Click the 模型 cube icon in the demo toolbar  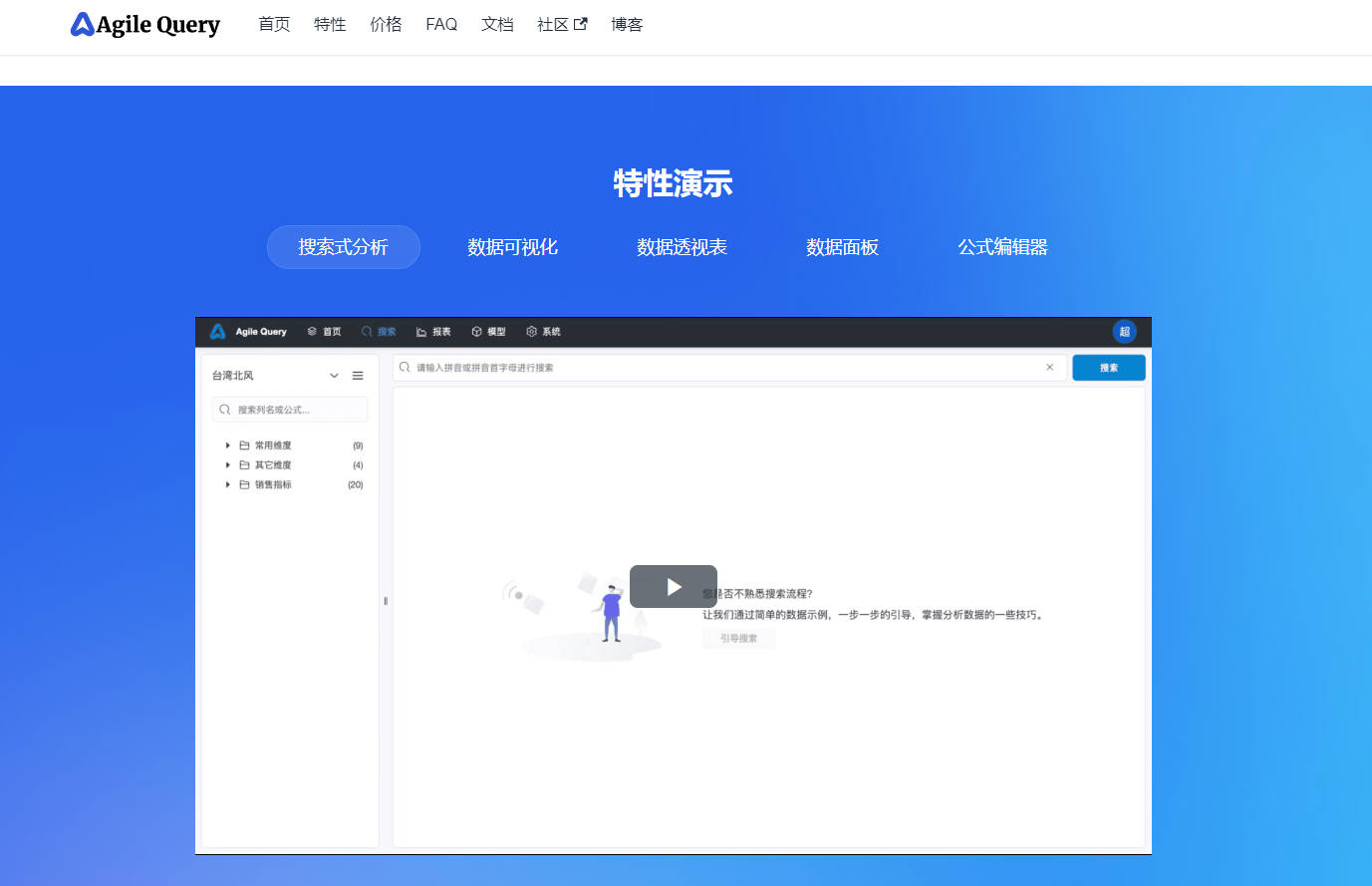pos(476,332)
